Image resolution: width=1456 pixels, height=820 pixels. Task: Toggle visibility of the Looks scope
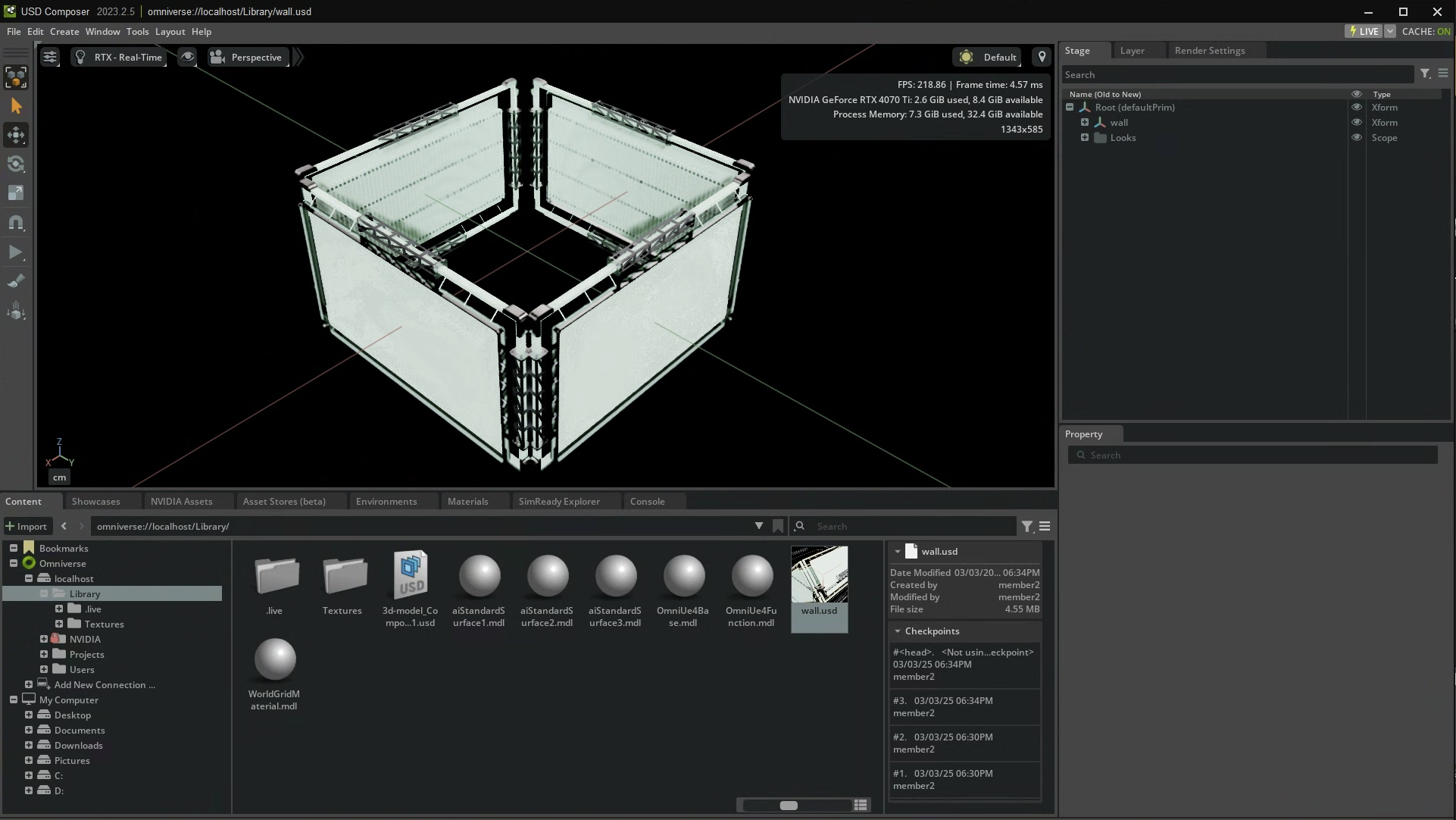point(1357,137)
